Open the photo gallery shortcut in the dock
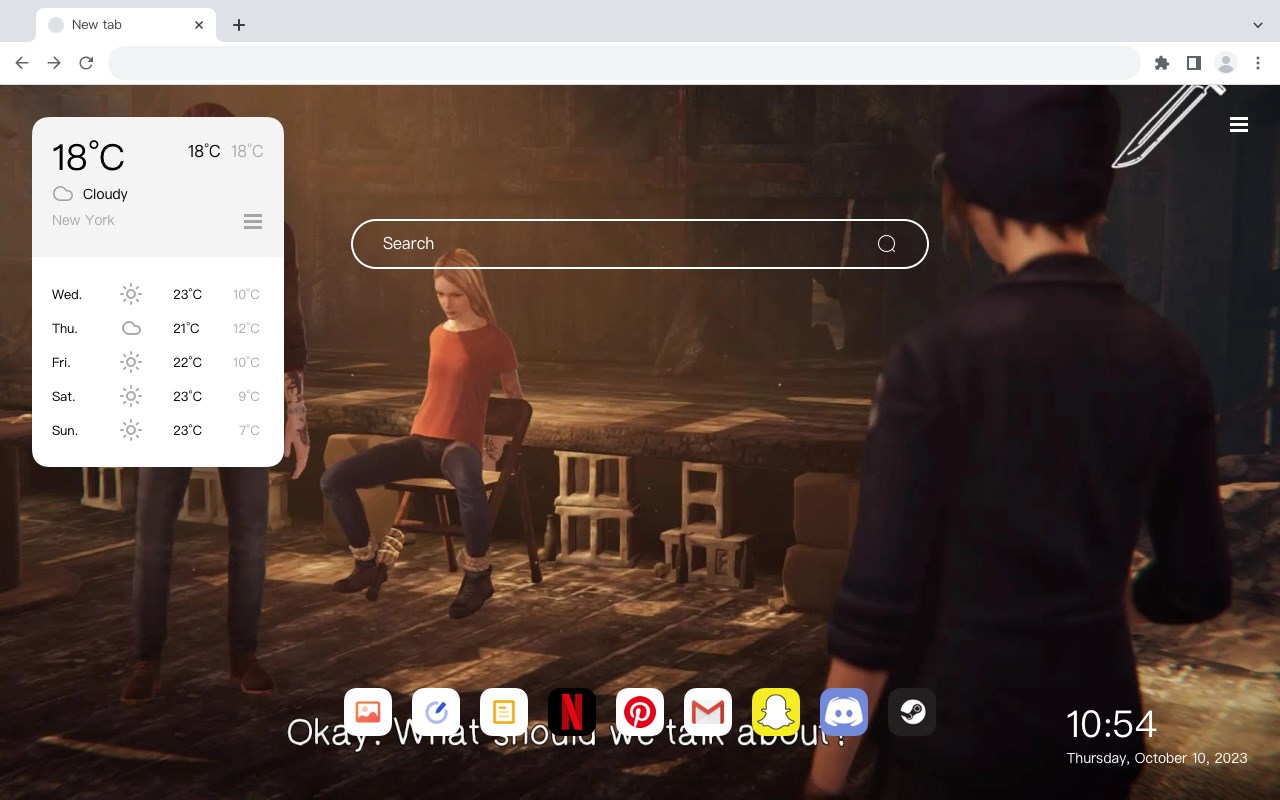The height and width of the screenshot is (800, 1280). (x=368, y=712)
